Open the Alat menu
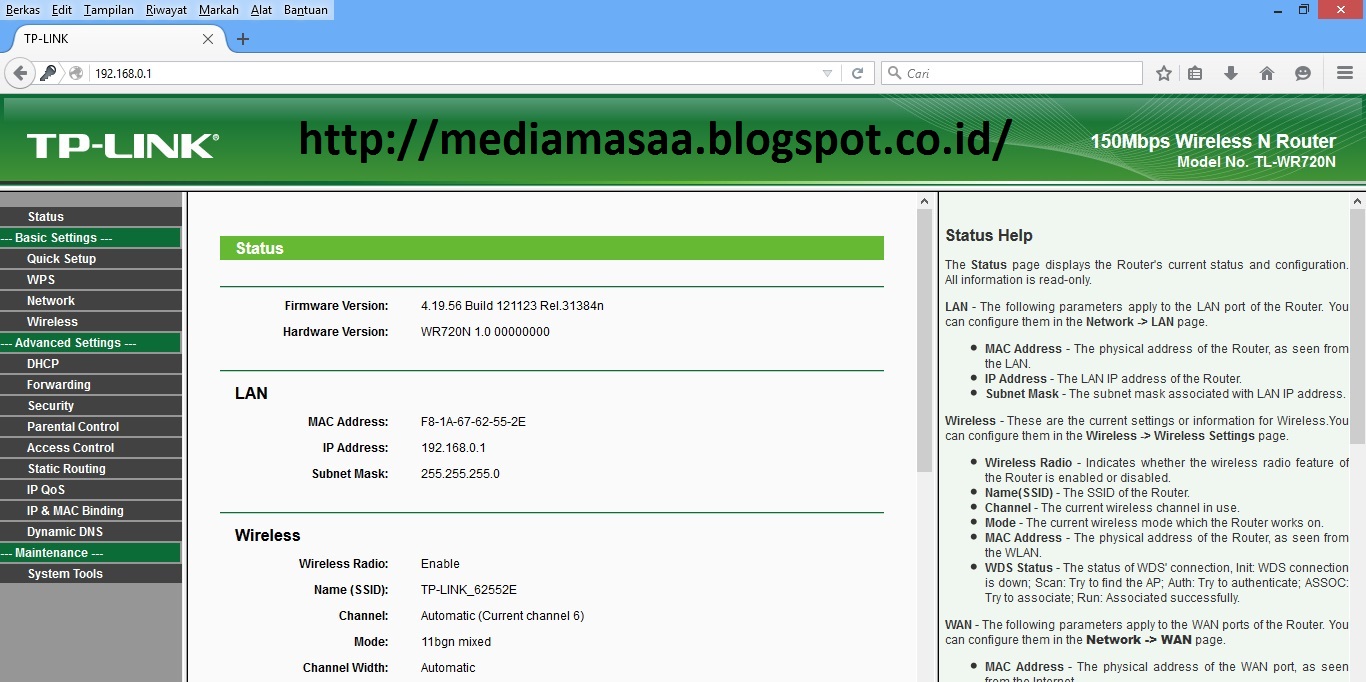This screenshot has width=1366, height=682. 261,10
